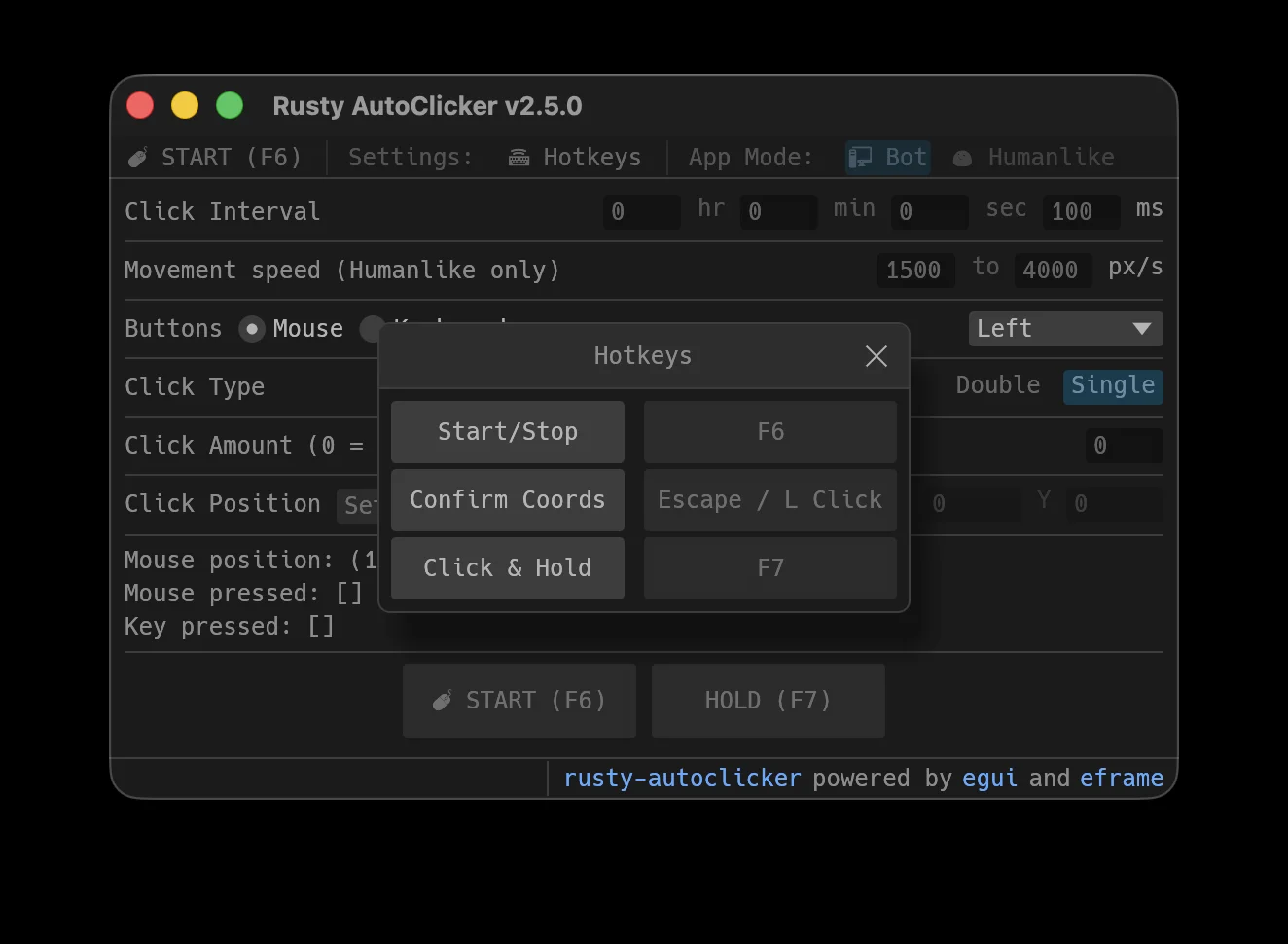Screen dimensions: 1288x944
Task: Click the Escape / L Click binding
Action: tap(770, 500)
